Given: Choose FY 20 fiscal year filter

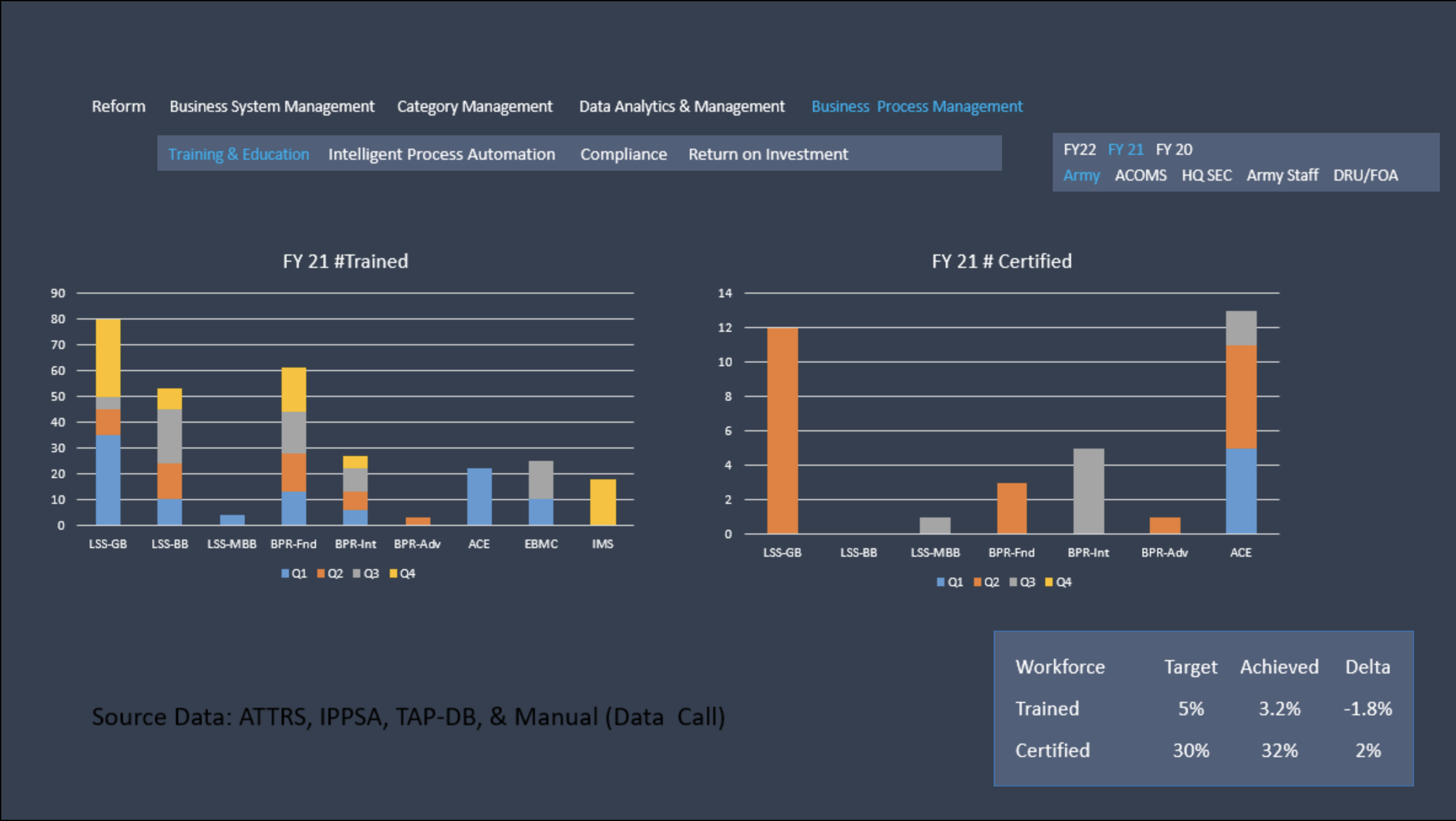Looking at the screenshot, I should pyautogui.click(x=1174, y=149).
